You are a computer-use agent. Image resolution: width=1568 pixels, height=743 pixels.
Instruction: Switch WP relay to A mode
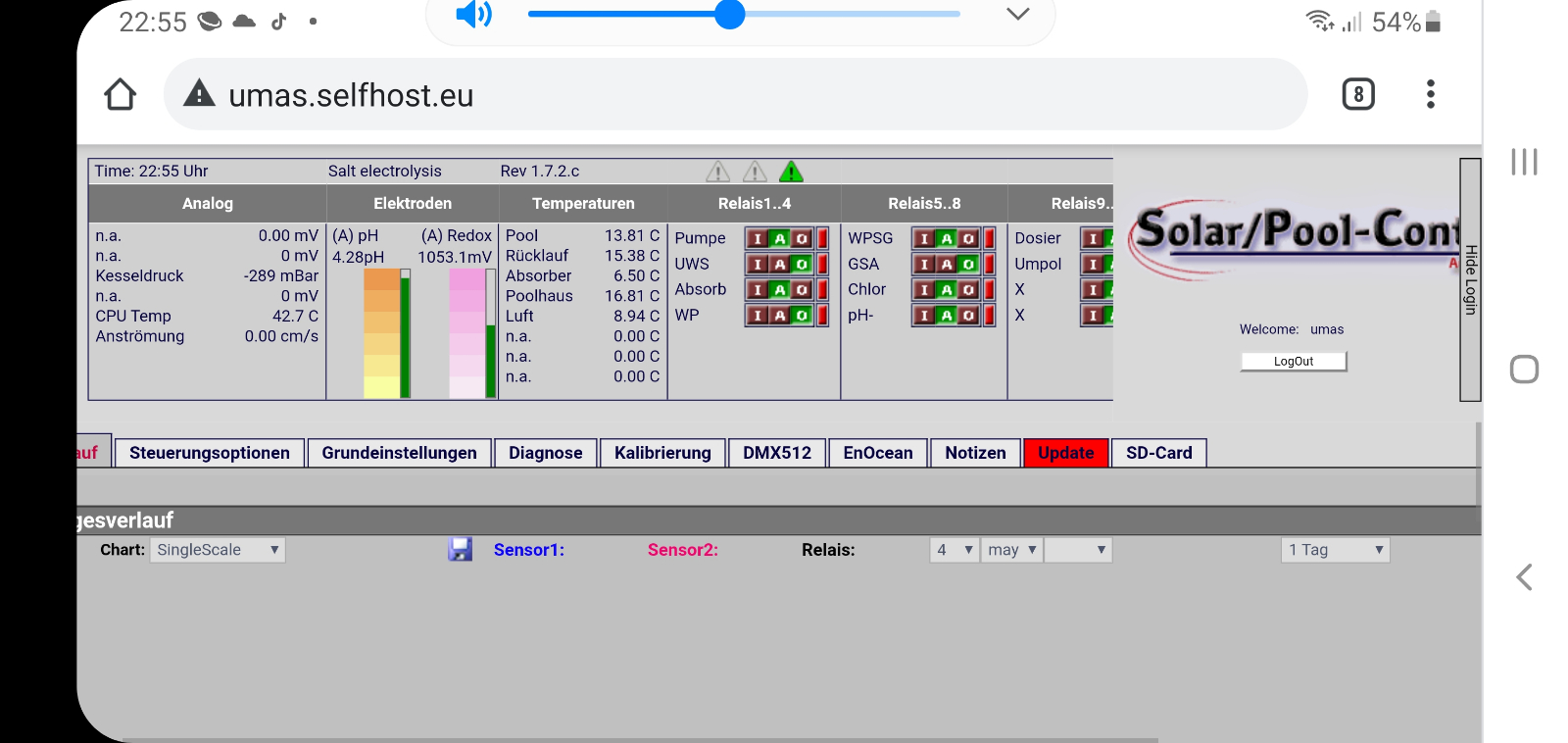(780, 315)
